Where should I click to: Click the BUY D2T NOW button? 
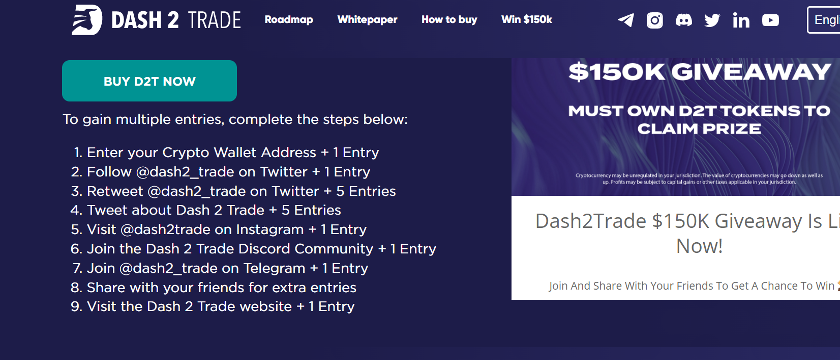pos(149,81)
